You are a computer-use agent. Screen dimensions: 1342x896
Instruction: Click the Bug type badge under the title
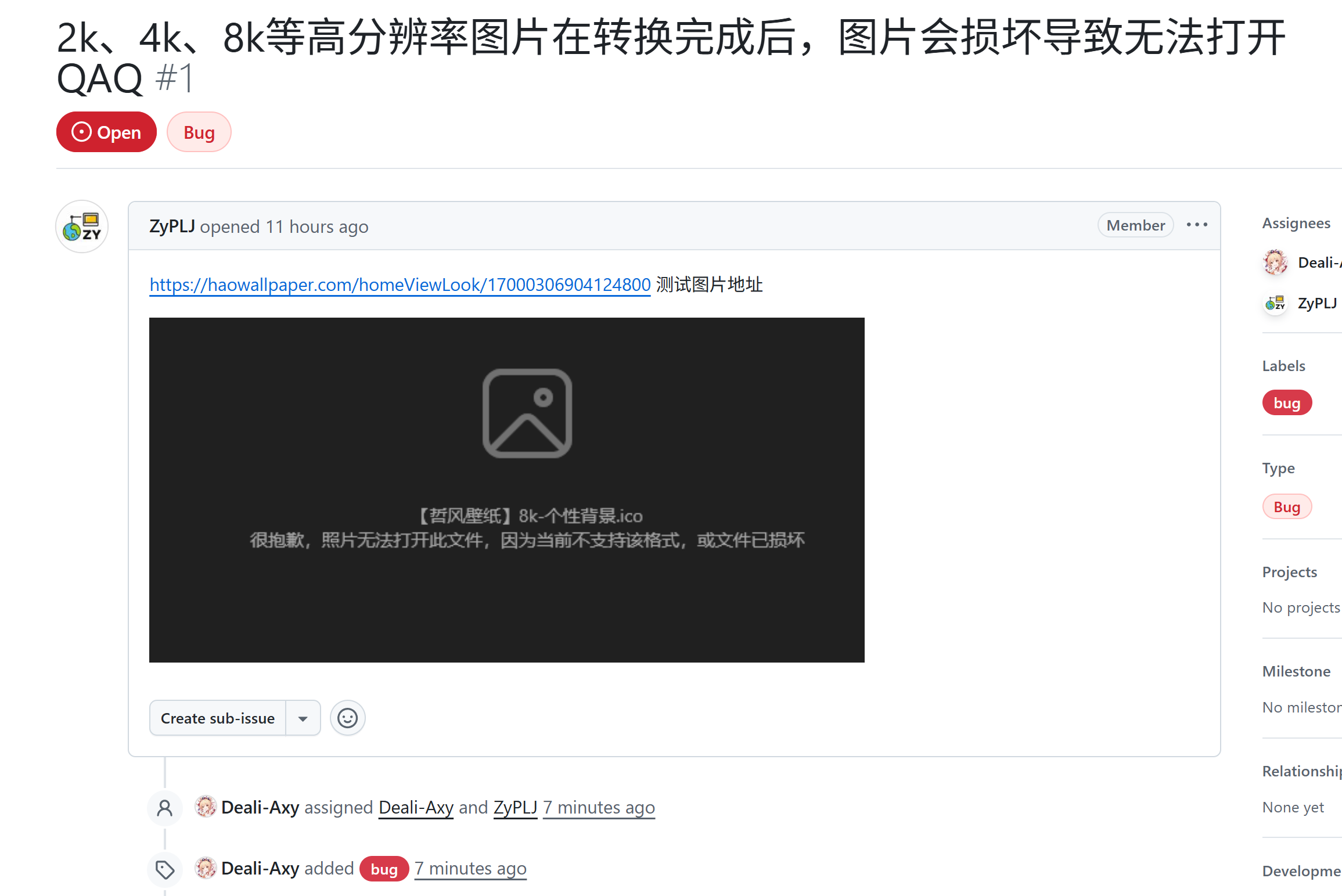coord(199,132)
